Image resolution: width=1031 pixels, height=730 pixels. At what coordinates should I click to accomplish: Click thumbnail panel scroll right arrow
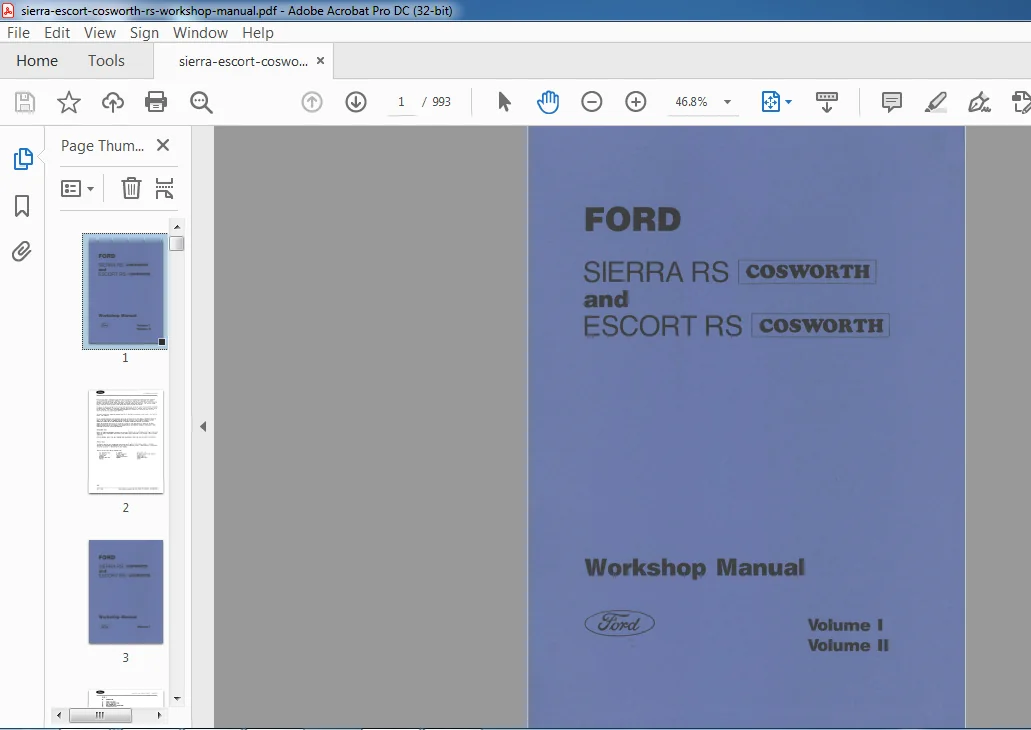point(158,715)
